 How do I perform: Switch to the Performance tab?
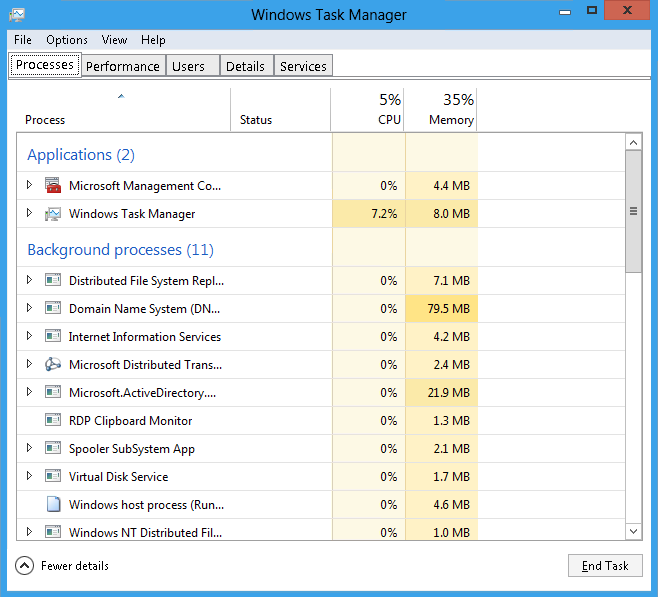tap(123, 66)
